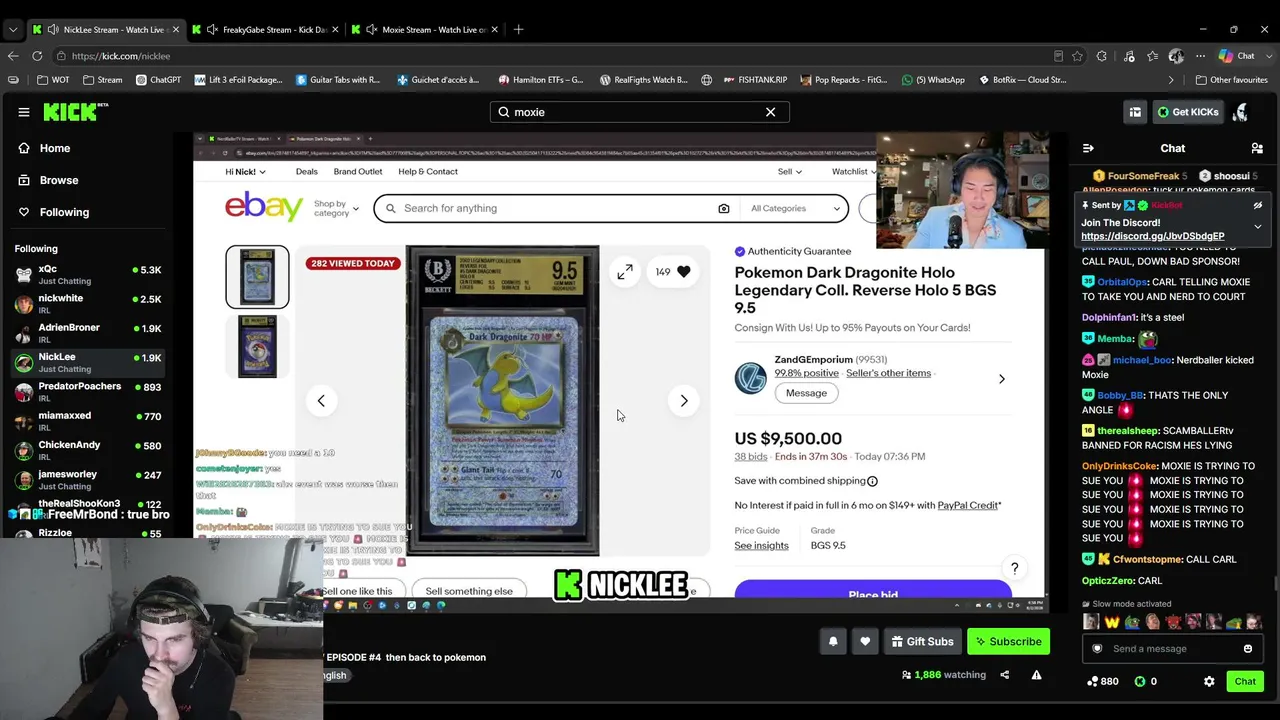Open miamaxxed channel in Following list
The image size is (1280, 720).
click(x=87, y=421)
